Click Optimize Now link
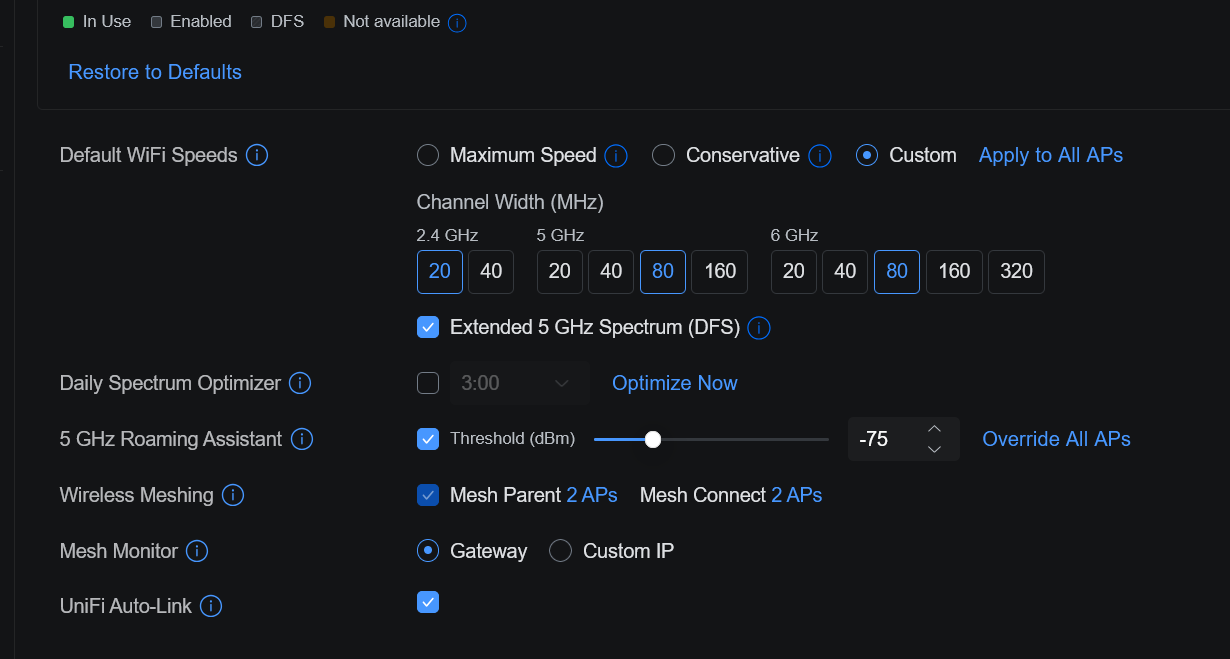This screenshot has height=659, width=1230. pyautogui.click(x=675, y=383)
